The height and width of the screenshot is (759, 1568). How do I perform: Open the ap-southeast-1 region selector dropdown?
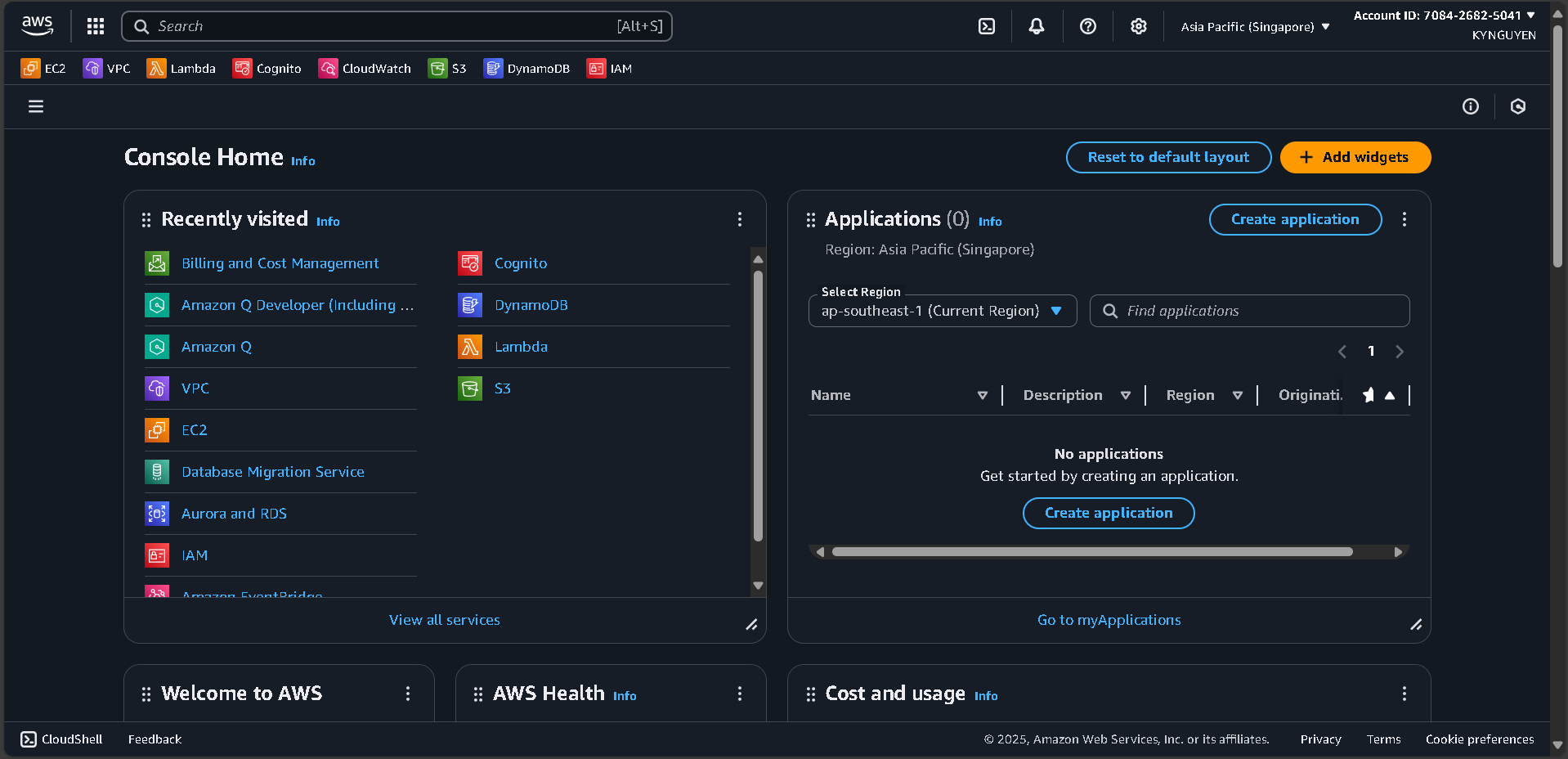(941, 311)
